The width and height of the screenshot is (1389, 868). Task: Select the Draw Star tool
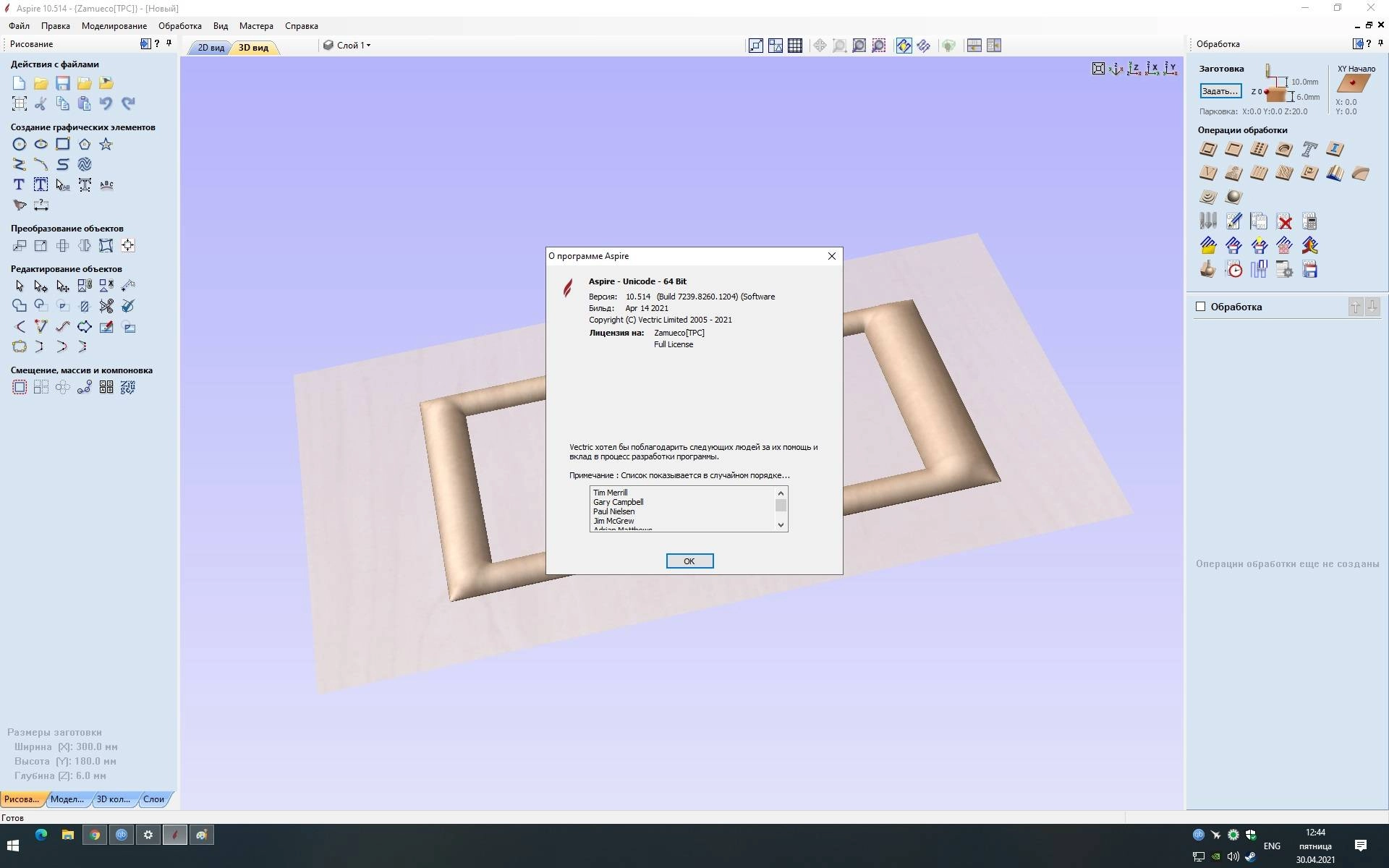click(x=106, y=144)
